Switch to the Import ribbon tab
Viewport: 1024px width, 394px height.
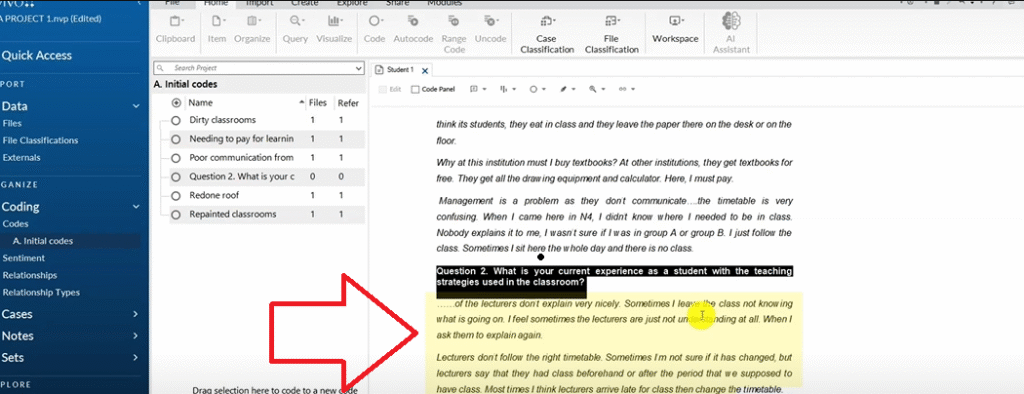259,3
